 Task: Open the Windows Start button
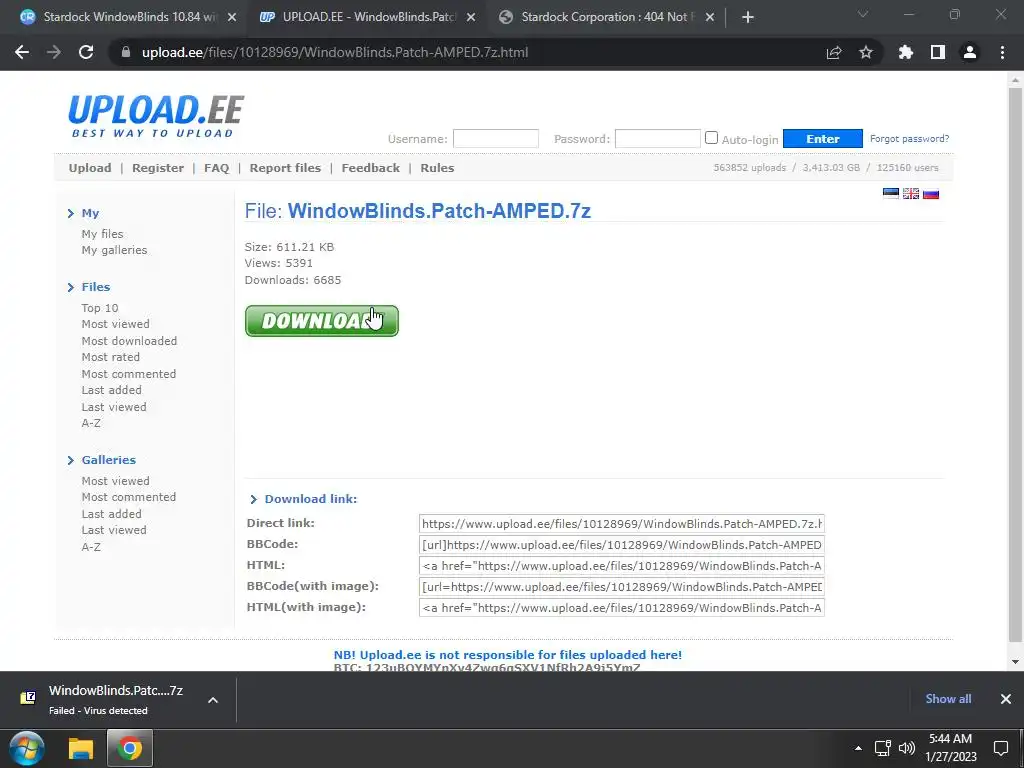pos(26,748)
